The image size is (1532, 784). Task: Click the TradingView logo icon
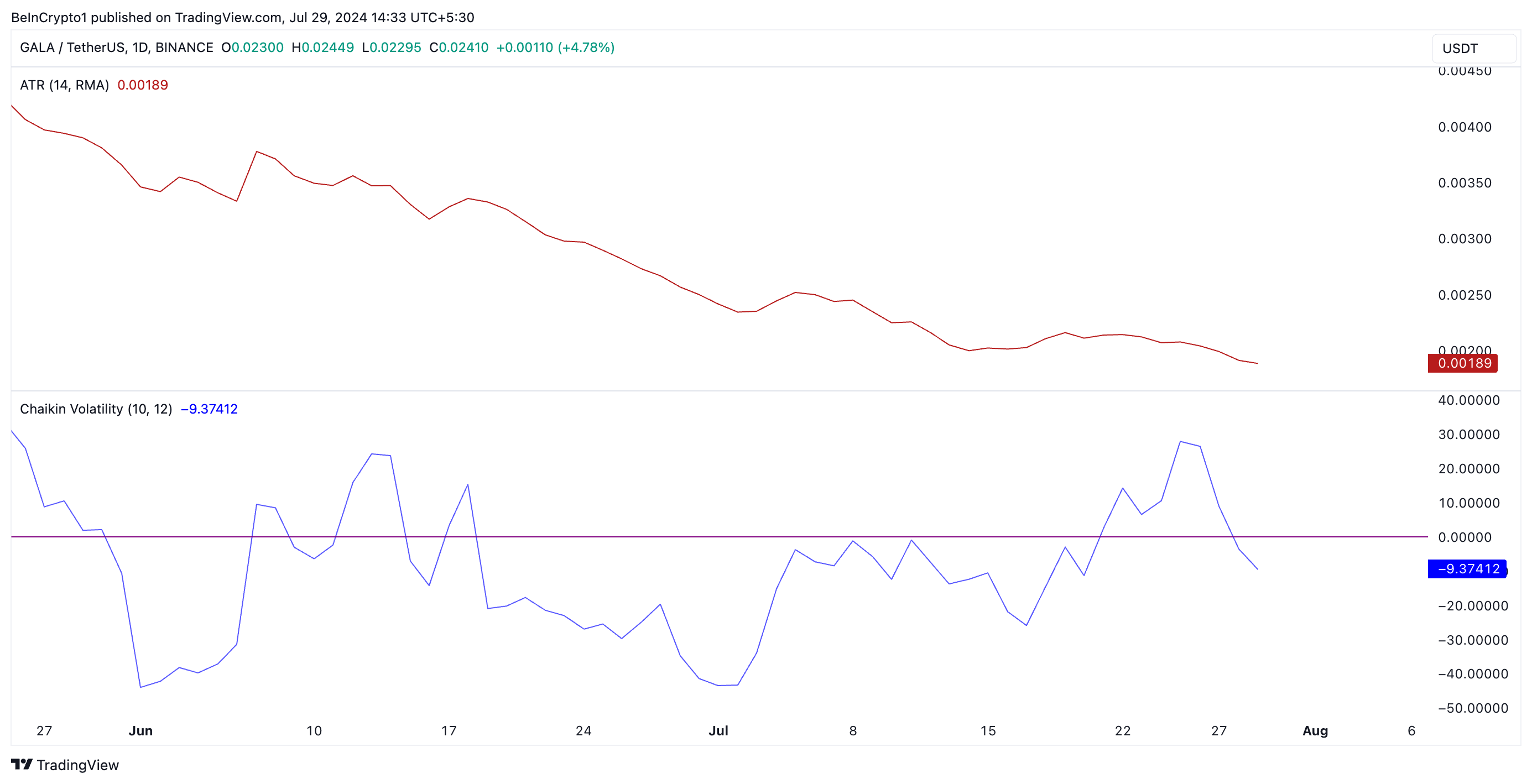(x=22, y=764)
